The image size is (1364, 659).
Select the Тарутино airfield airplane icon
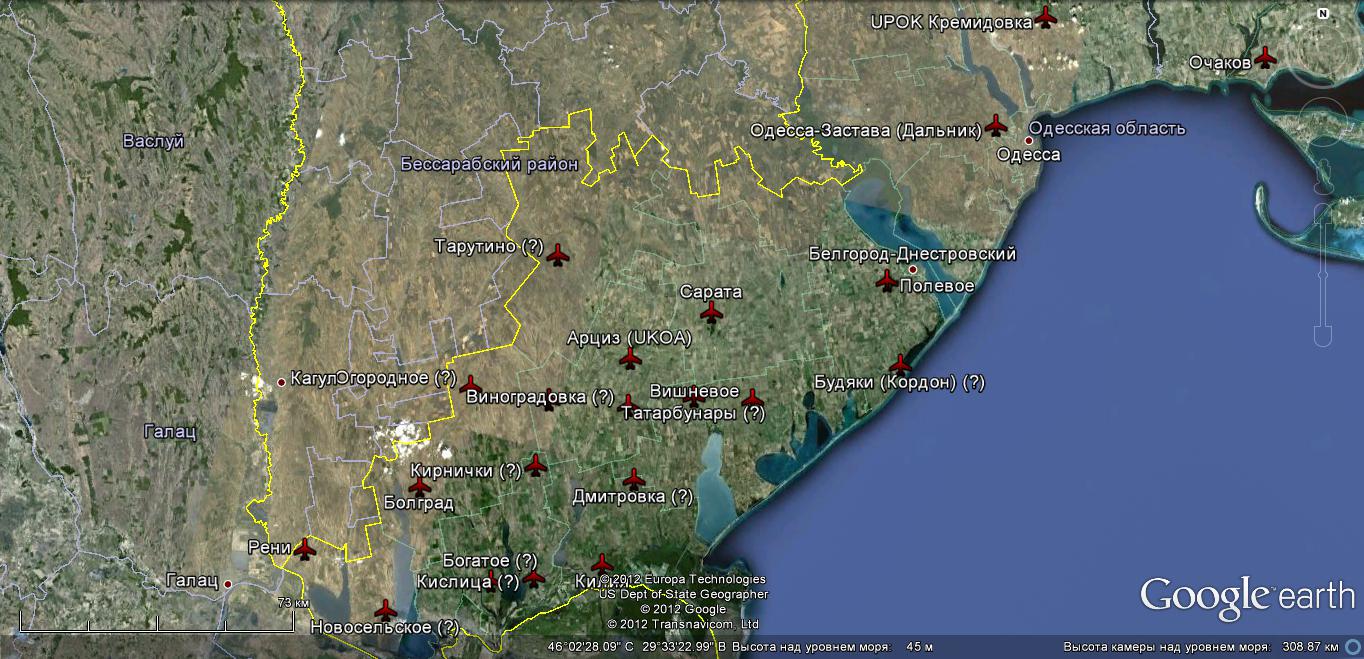(557, 255)
